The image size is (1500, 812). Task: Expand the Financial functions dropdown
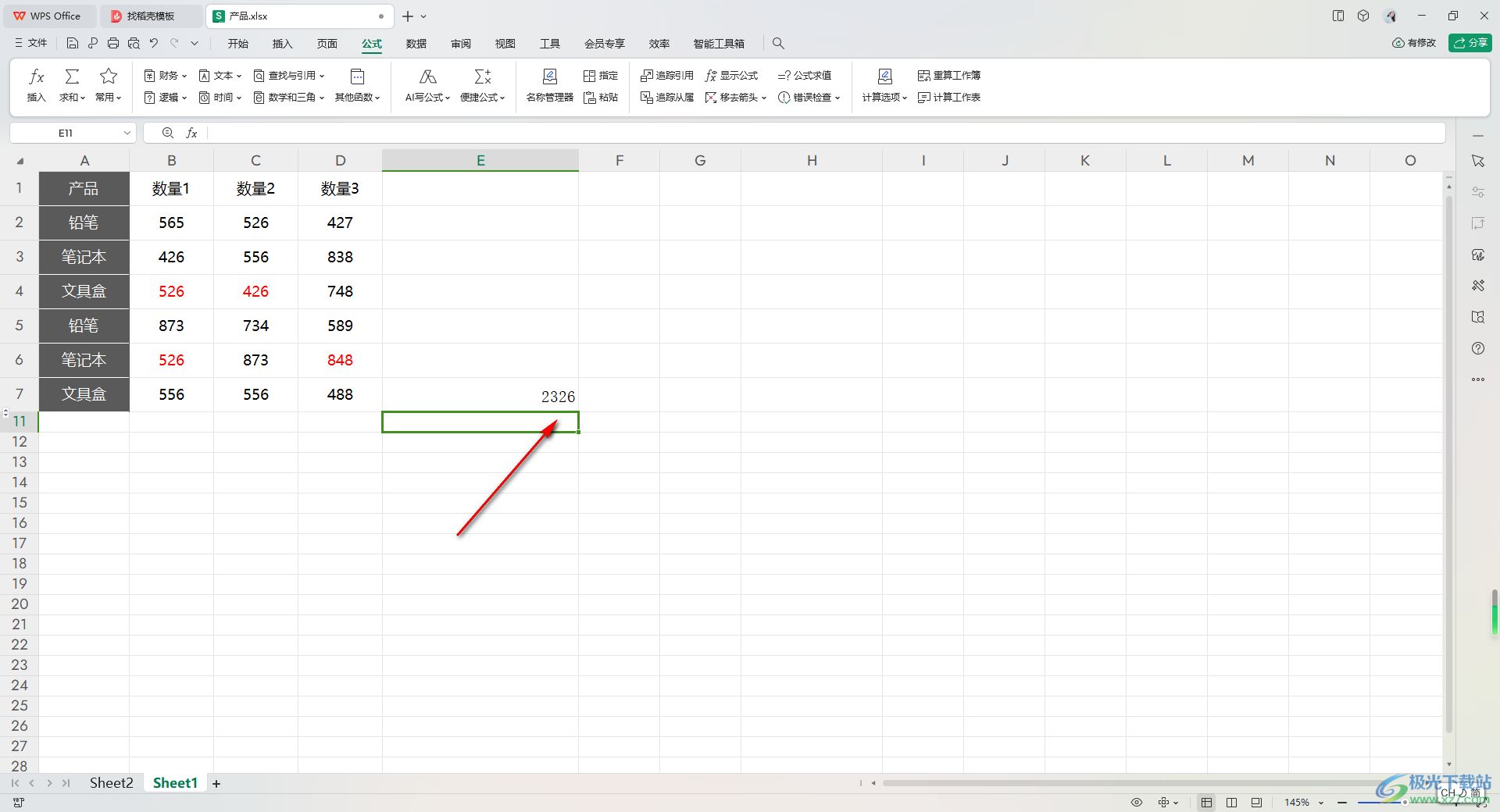point(166,76)
